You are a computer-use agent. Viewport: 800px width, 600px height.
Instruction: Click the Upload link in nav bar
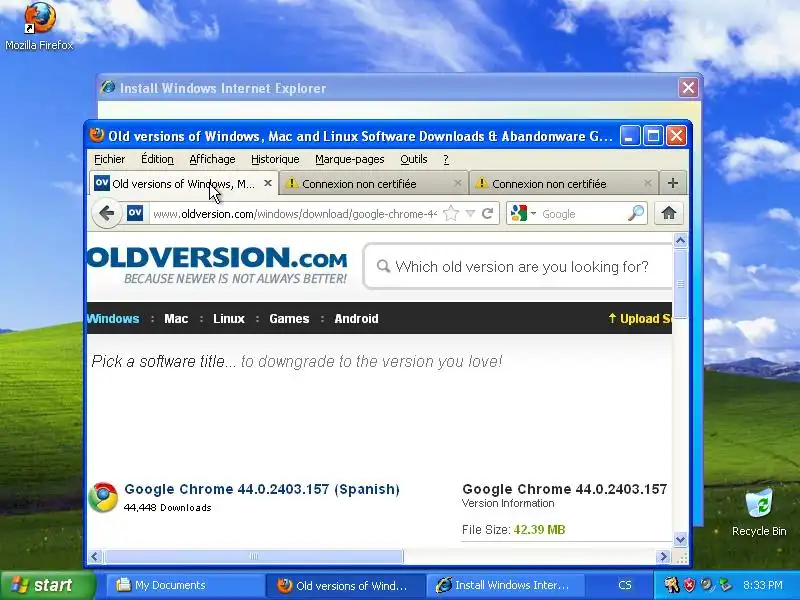[x=640, y=318]
